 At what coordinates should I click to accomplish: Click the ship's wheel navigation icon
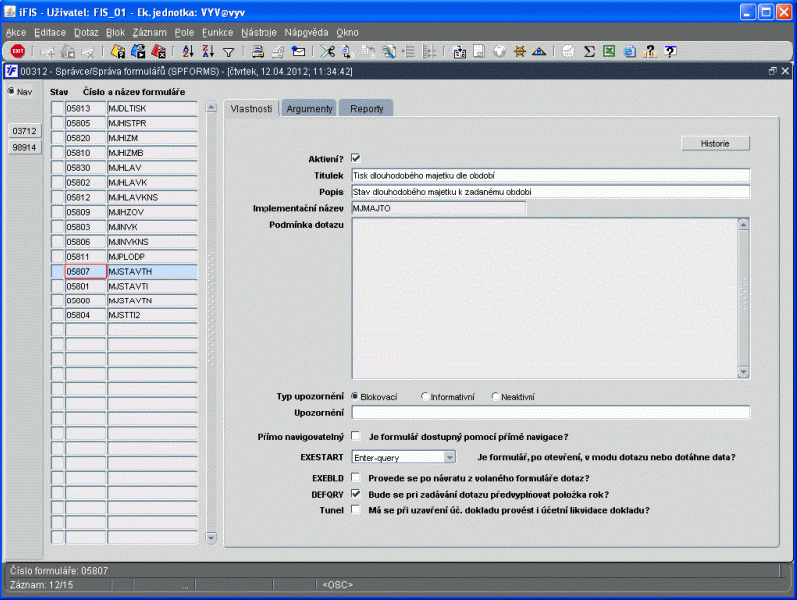(519, 51)
